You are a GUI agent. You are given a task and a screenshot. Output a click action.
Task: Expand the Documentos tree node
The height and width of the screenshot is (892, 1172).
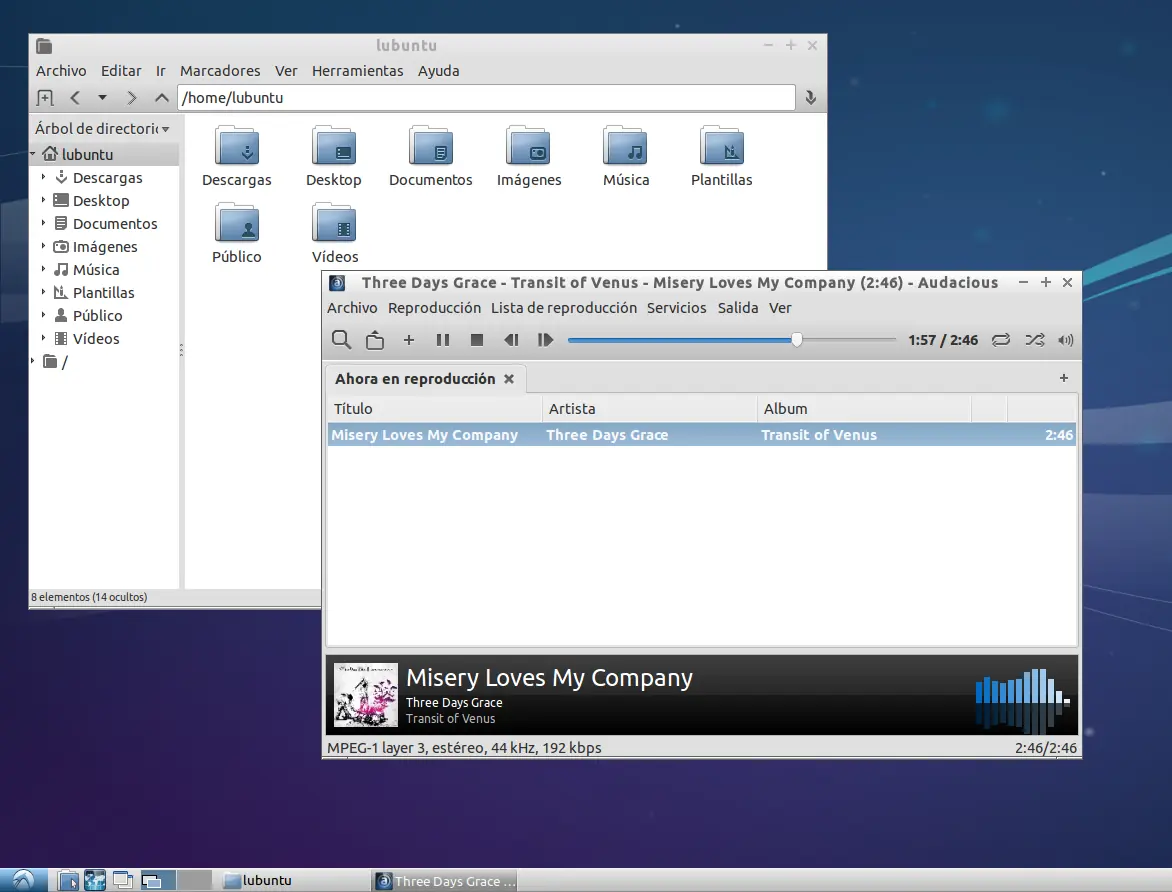[43, 223]
